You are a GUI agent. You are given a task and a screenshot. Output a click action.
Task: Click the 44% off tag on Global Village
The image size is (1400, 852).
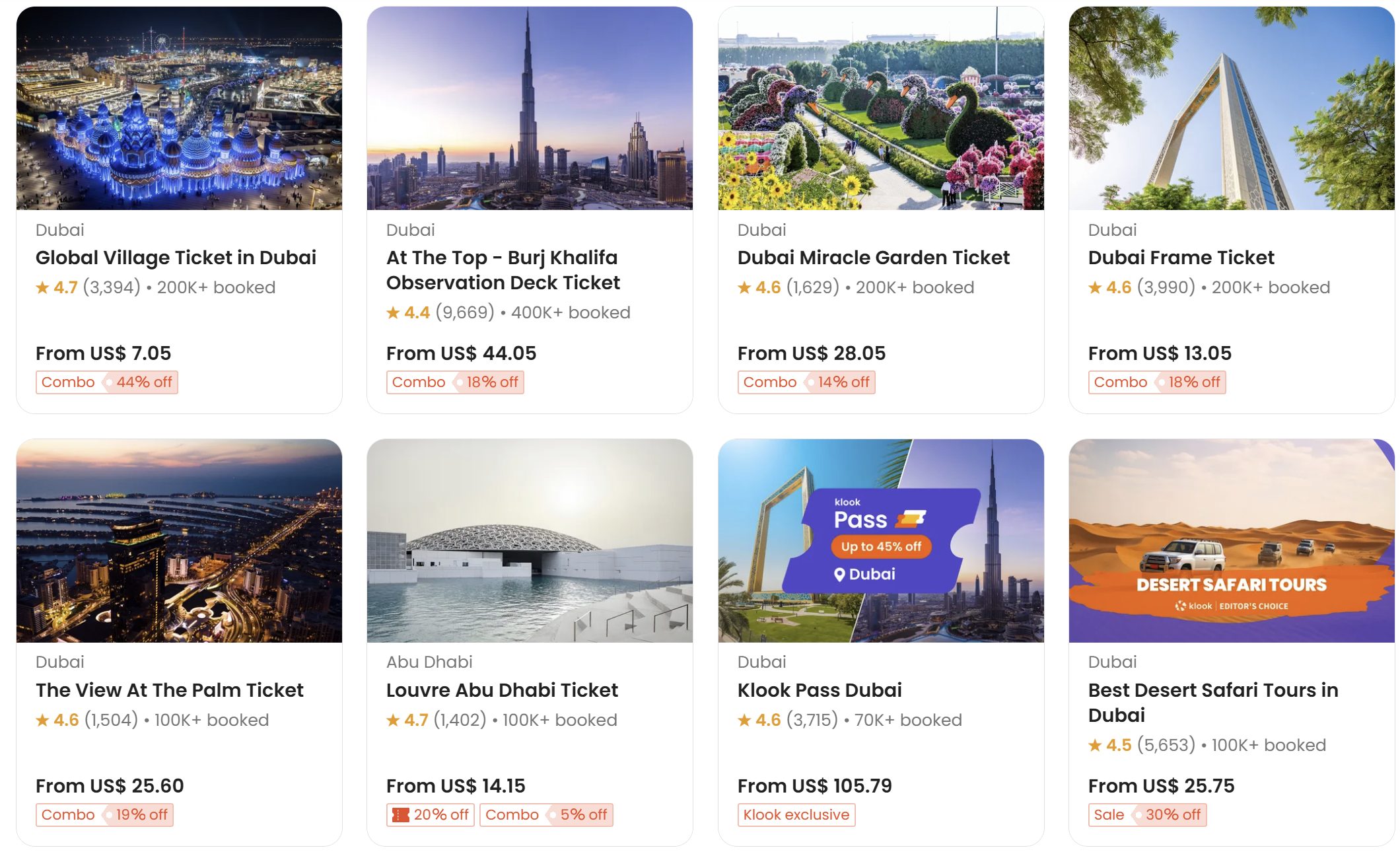[x=143, y=382]
